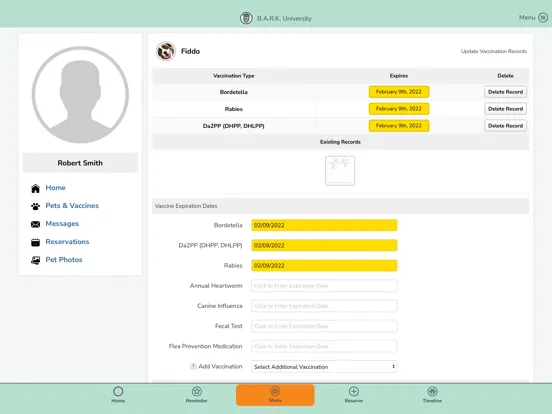The image size is (552, 414).
Task: Open the hamburger Menu icon
Action: click(x=543, y=18)
